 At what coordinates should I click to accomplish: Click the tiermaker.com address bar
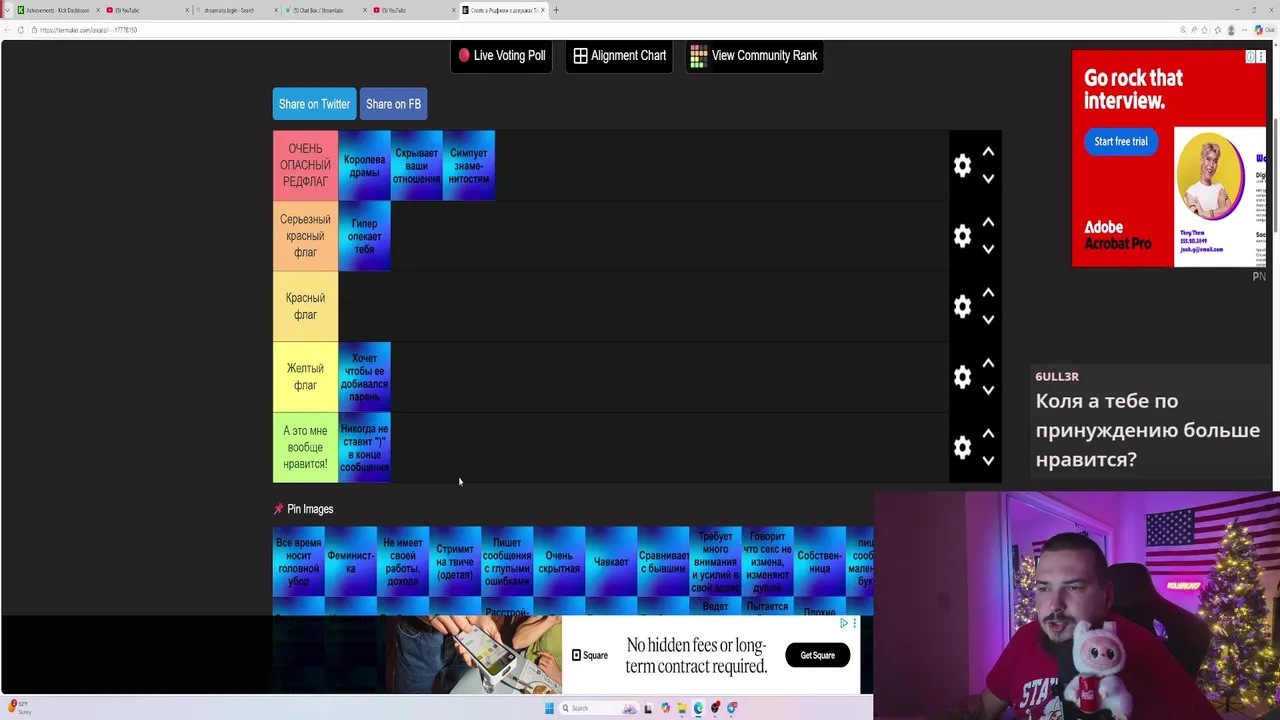tap(600, 30)
